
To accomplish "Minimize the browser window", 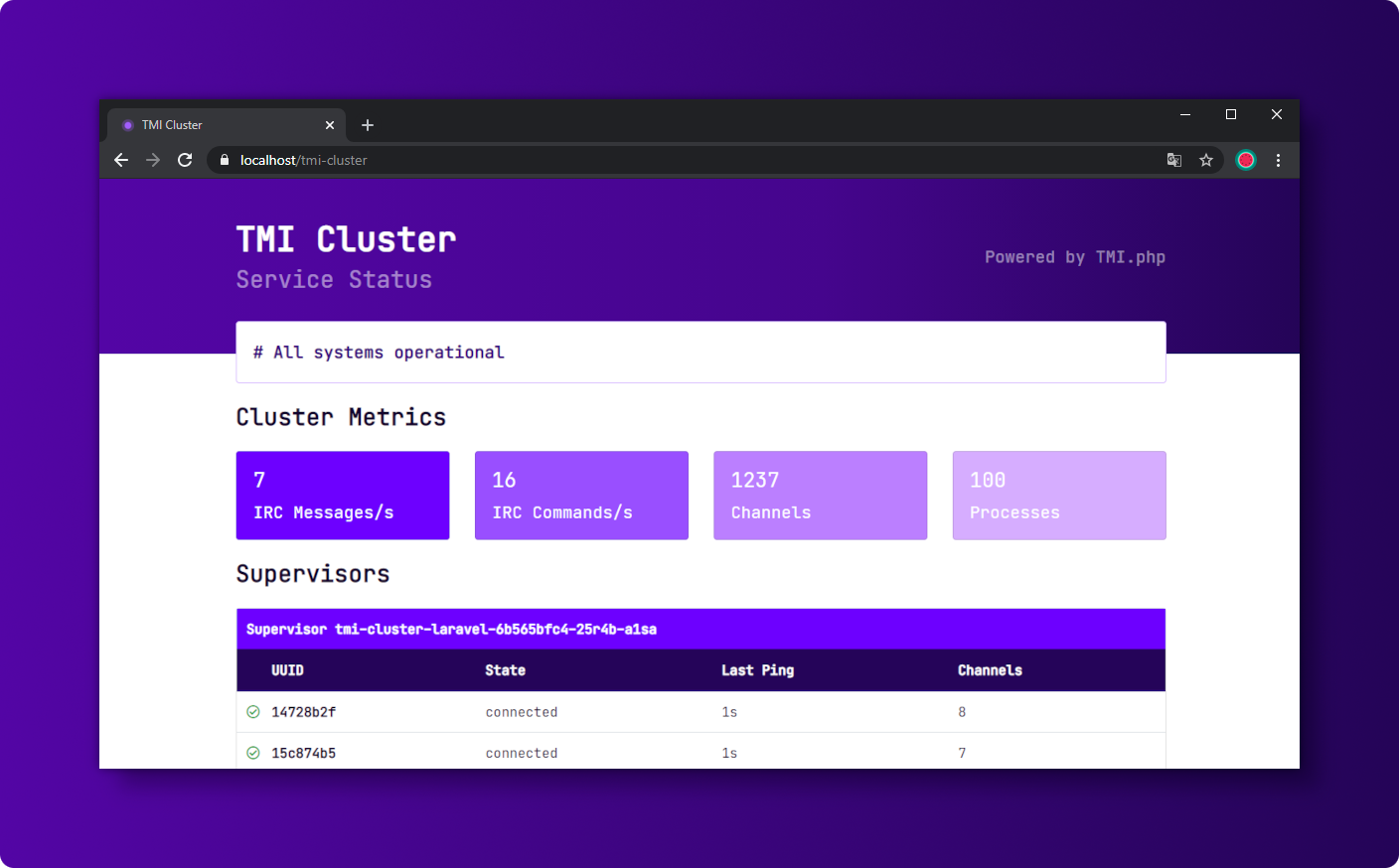I will [x=1185, y=114].
